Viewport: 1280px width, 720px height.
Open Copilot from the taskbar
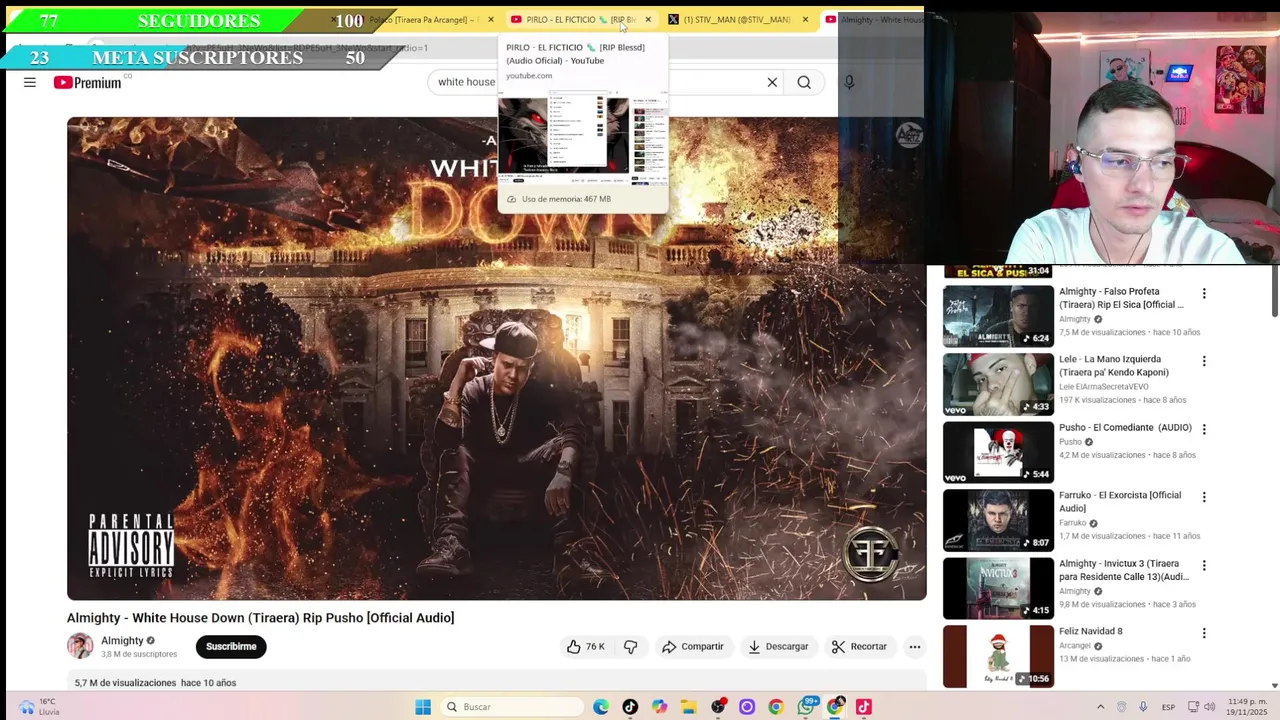click(x=659, y=707)
